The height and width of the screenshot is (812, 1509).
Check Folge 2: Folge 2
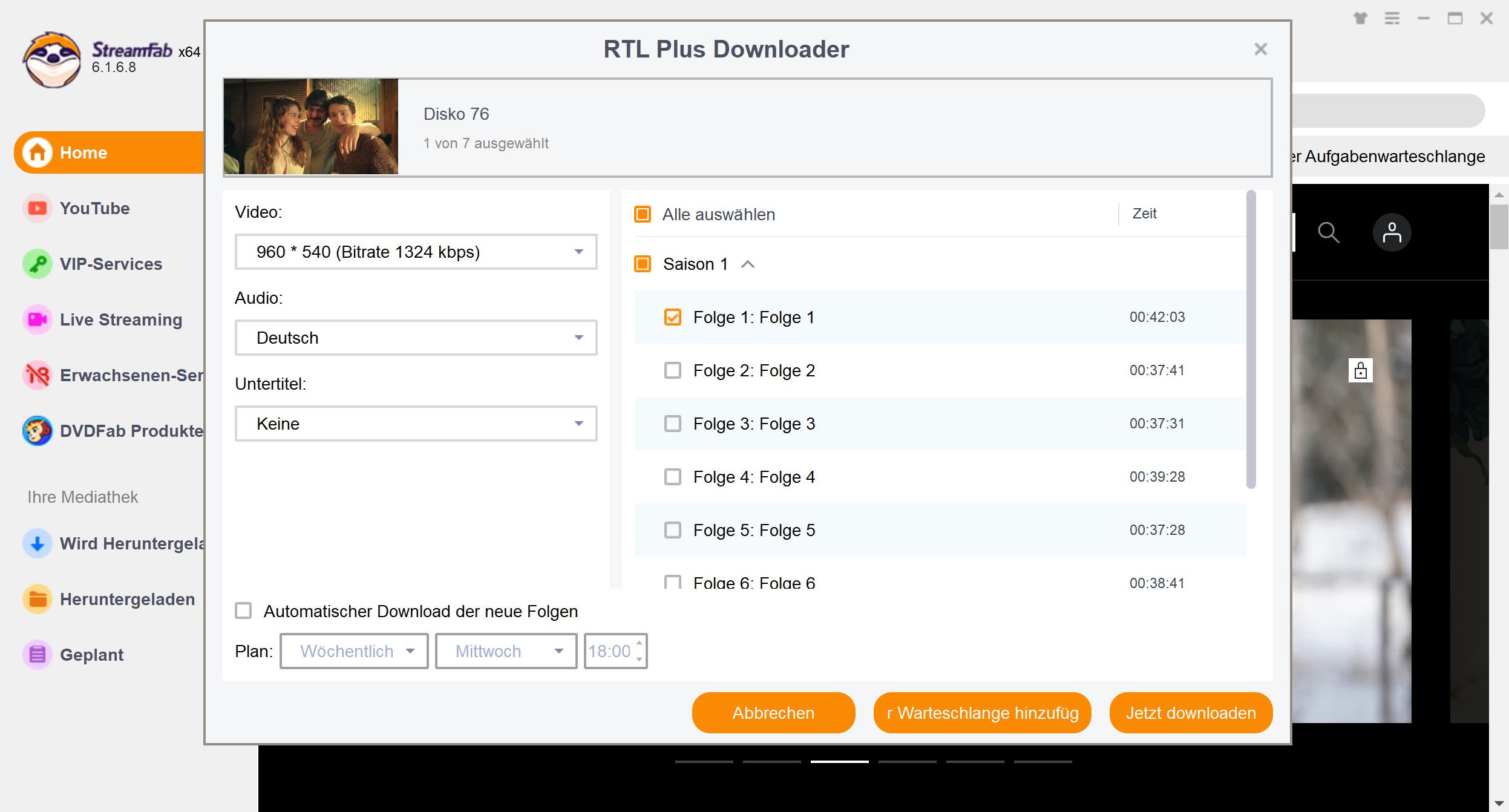coord(673,370)
